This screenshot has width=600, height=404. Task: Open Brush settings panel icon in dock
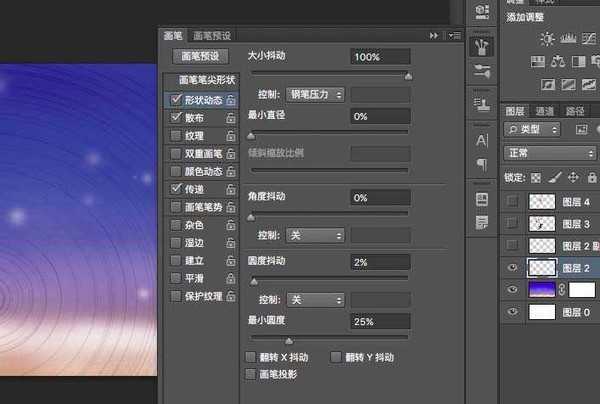pos(482,47)
